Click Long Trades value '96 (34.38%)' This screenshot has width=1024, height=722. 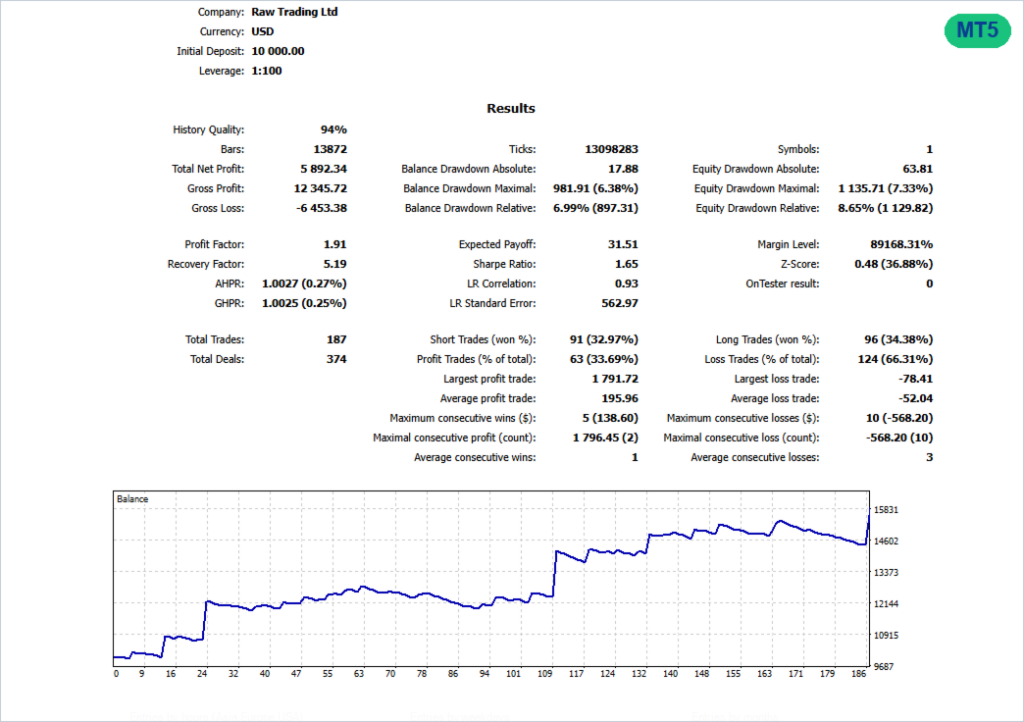[x=899, y=339]
